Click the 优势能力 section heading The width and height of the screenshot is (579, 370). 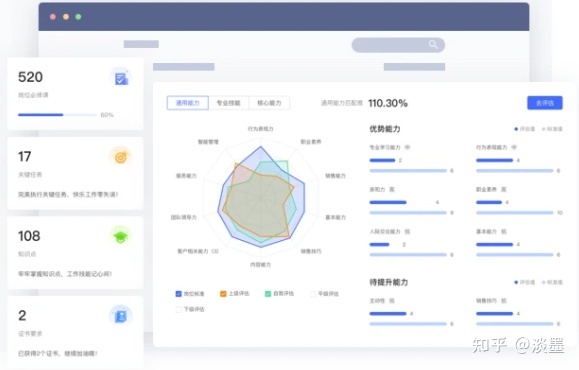click(385, 129)
